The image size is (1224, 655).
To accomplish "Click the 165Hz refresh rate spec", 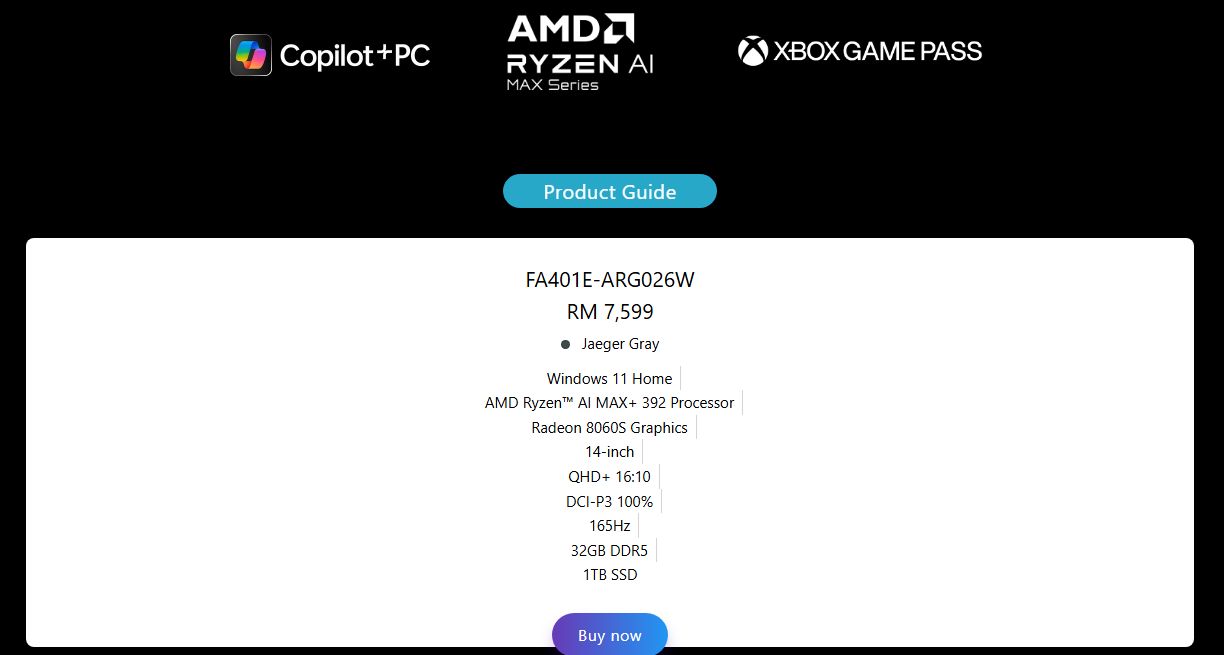I will [609, 526].
